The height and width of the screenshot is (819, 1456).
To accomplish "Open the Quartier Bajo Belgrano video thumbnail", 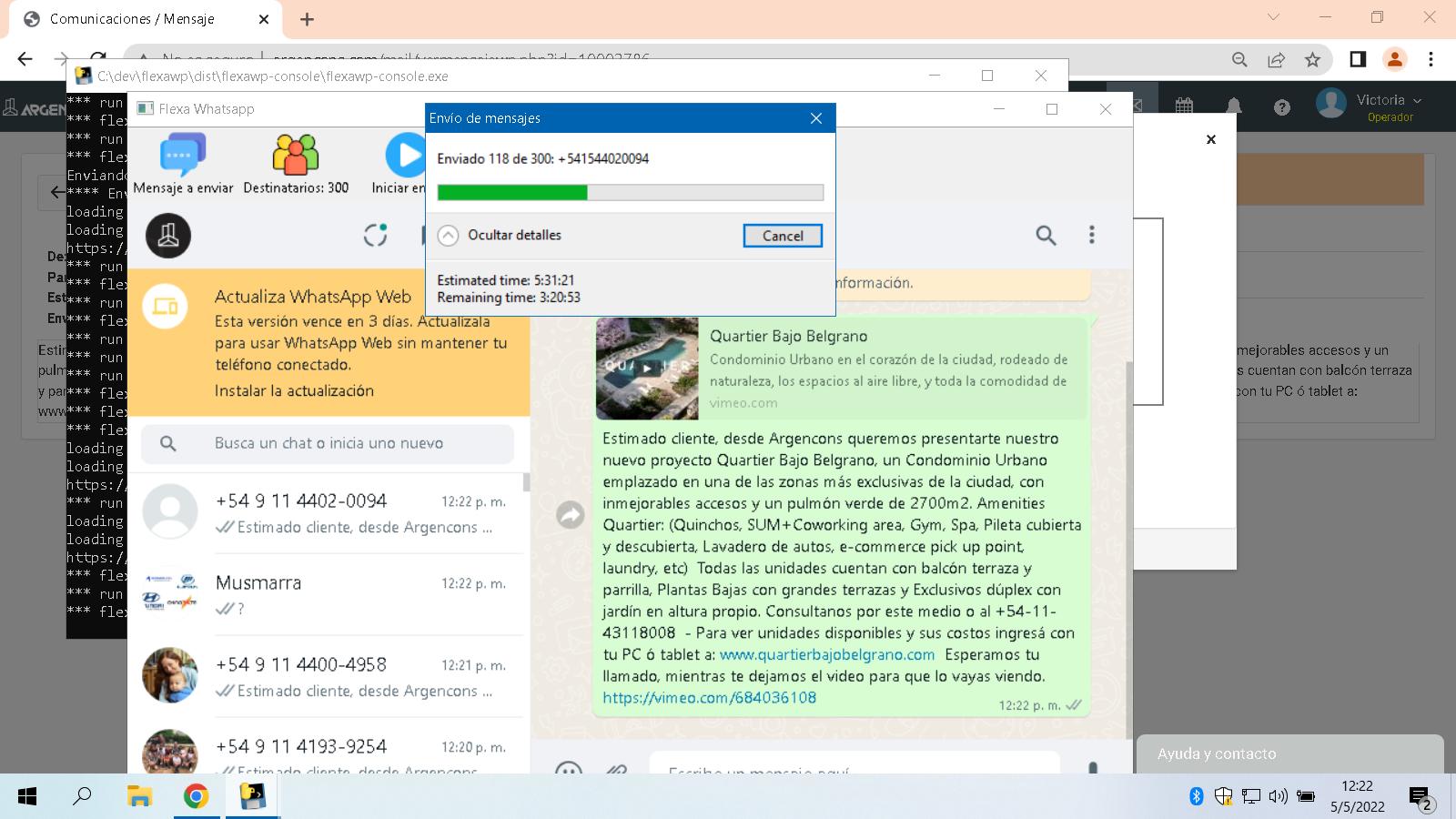I will (x=647, y=368).
